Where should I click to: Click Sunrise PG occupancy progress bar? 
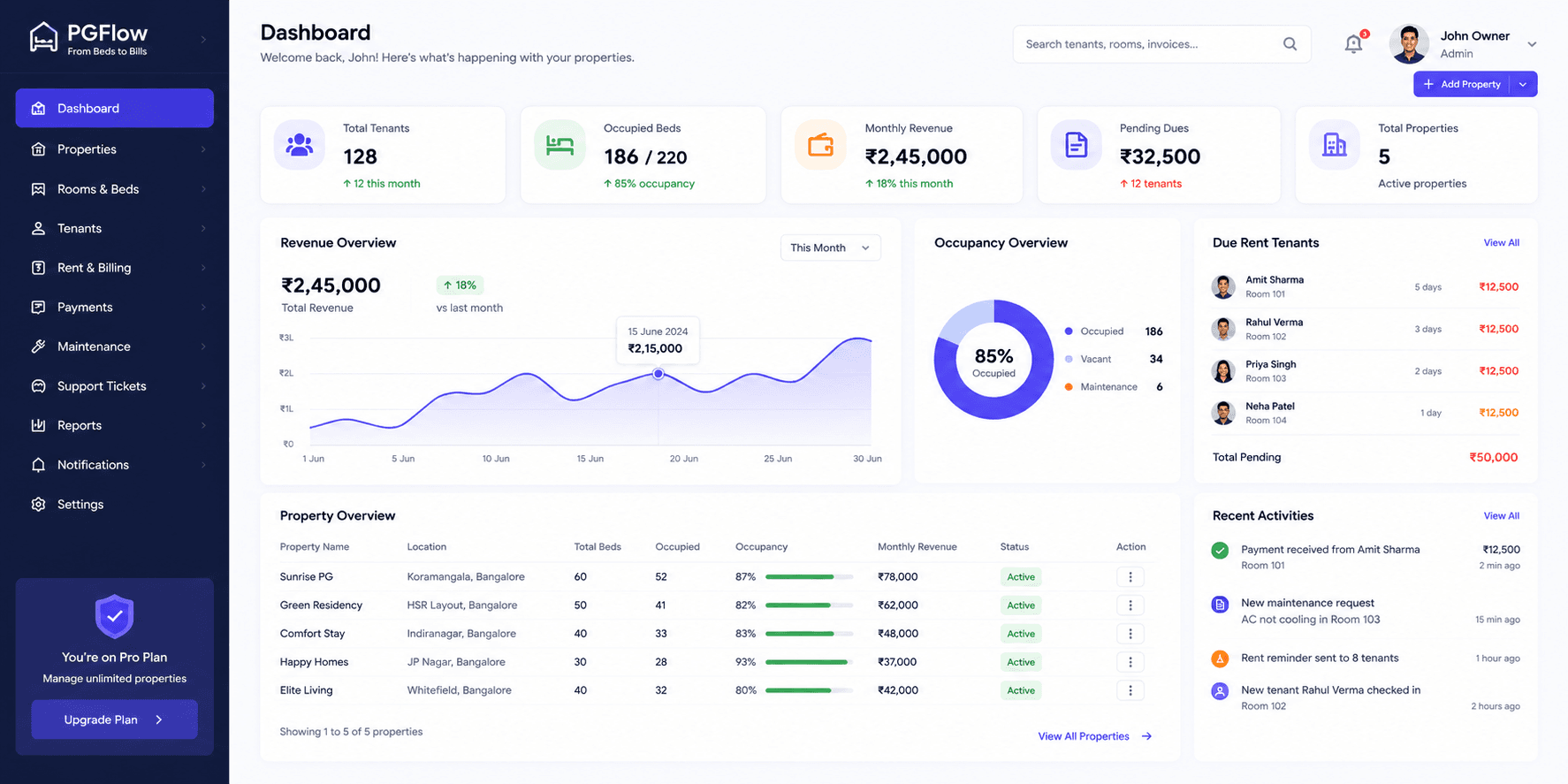coord(809,577)
